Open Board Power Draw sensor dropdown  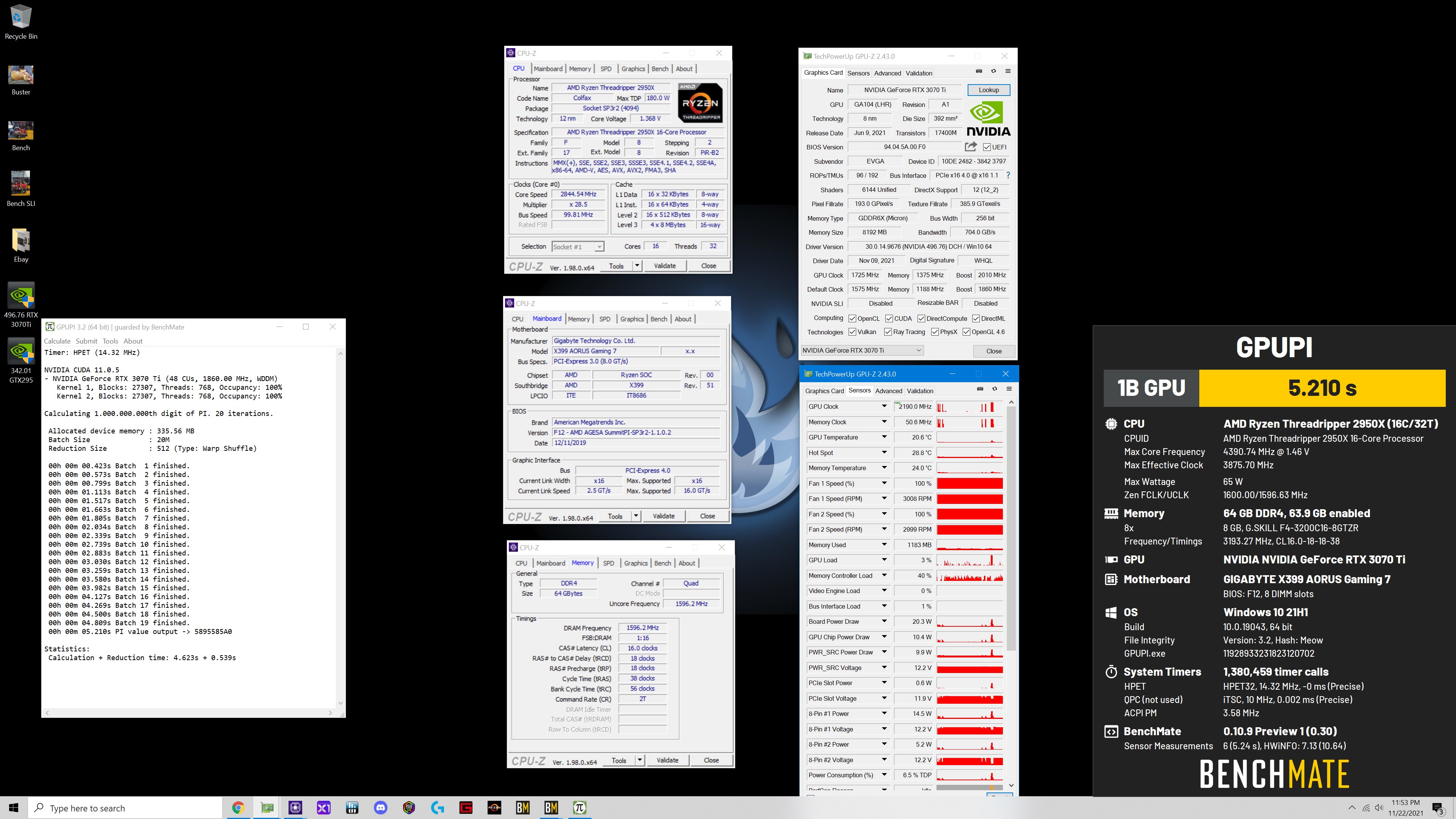pyautogui.click(x=885, y=621)
